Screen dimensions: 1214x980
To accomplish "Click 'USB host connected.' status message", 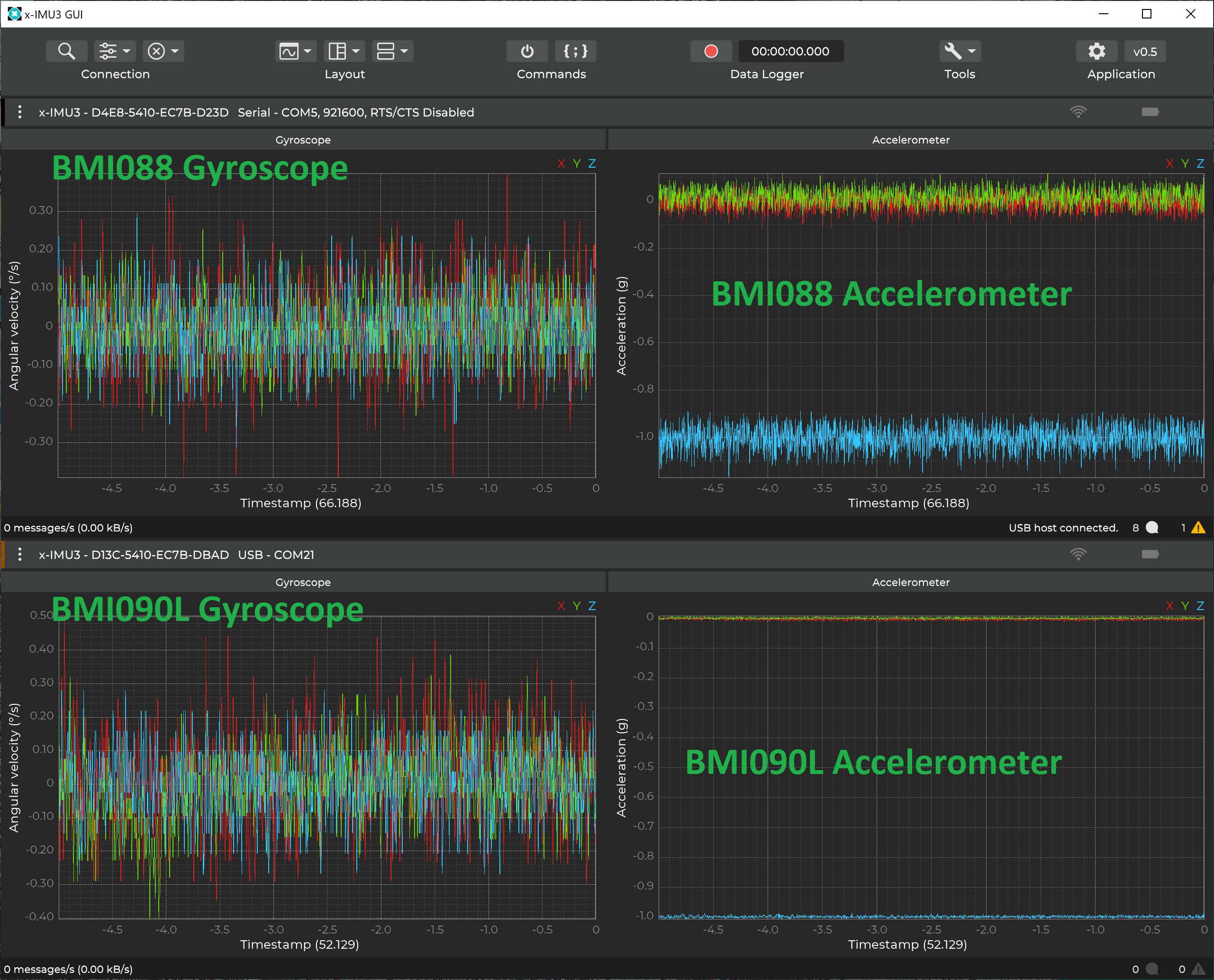I will click(1063, 528).
